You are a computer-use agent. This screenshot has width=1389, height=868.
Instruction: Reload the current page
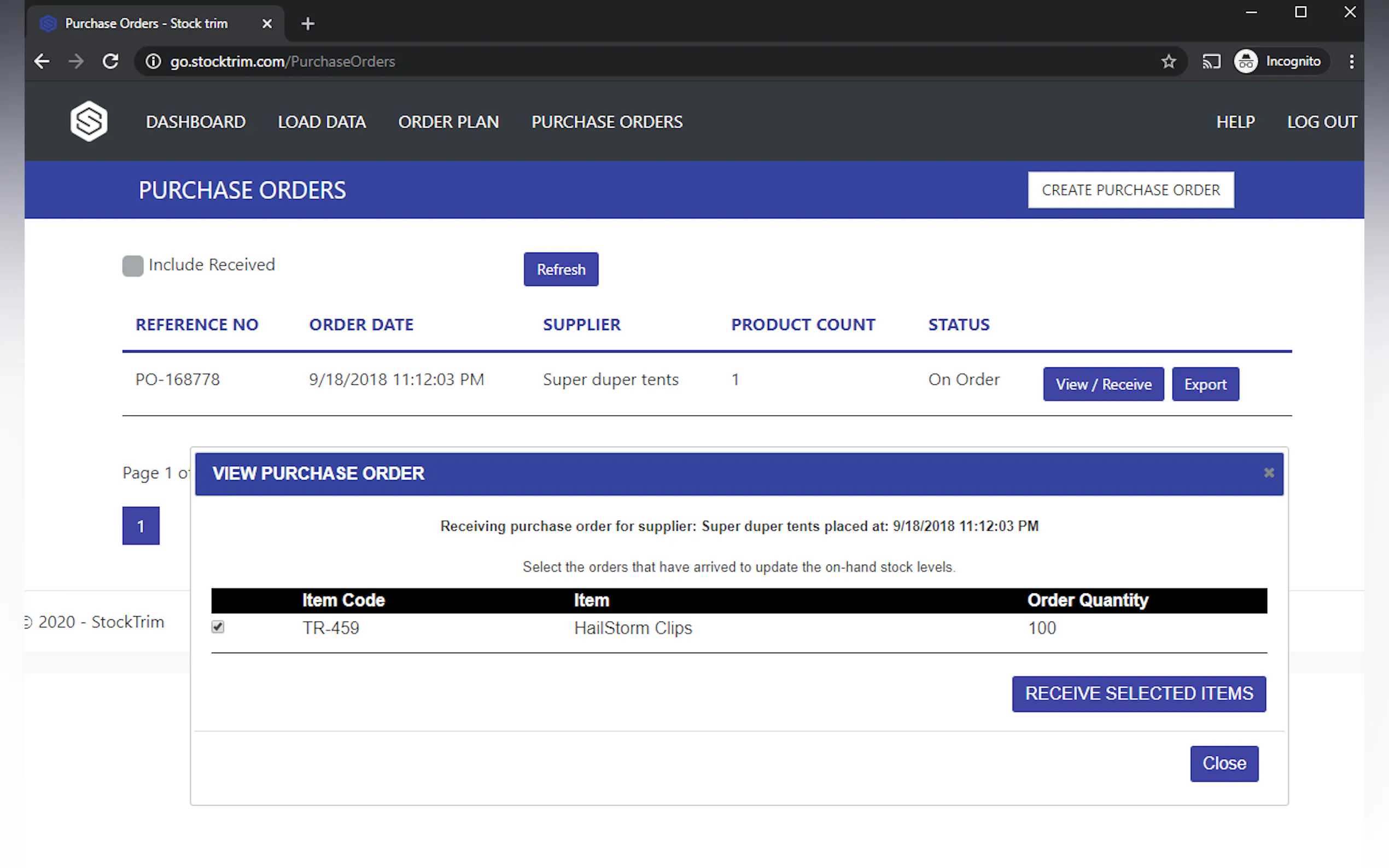pos(110,61)
